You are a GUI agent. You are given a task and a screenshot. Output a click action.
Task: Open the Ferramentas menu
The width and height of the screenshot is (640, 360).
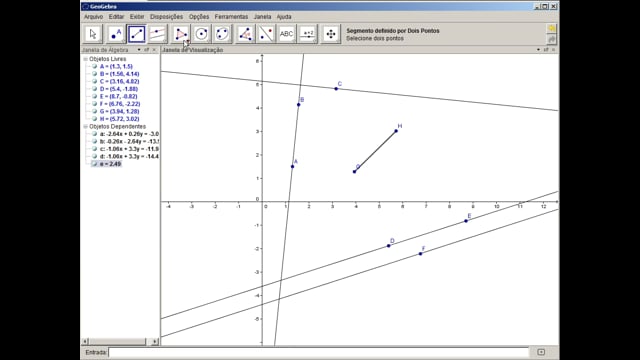231,17
